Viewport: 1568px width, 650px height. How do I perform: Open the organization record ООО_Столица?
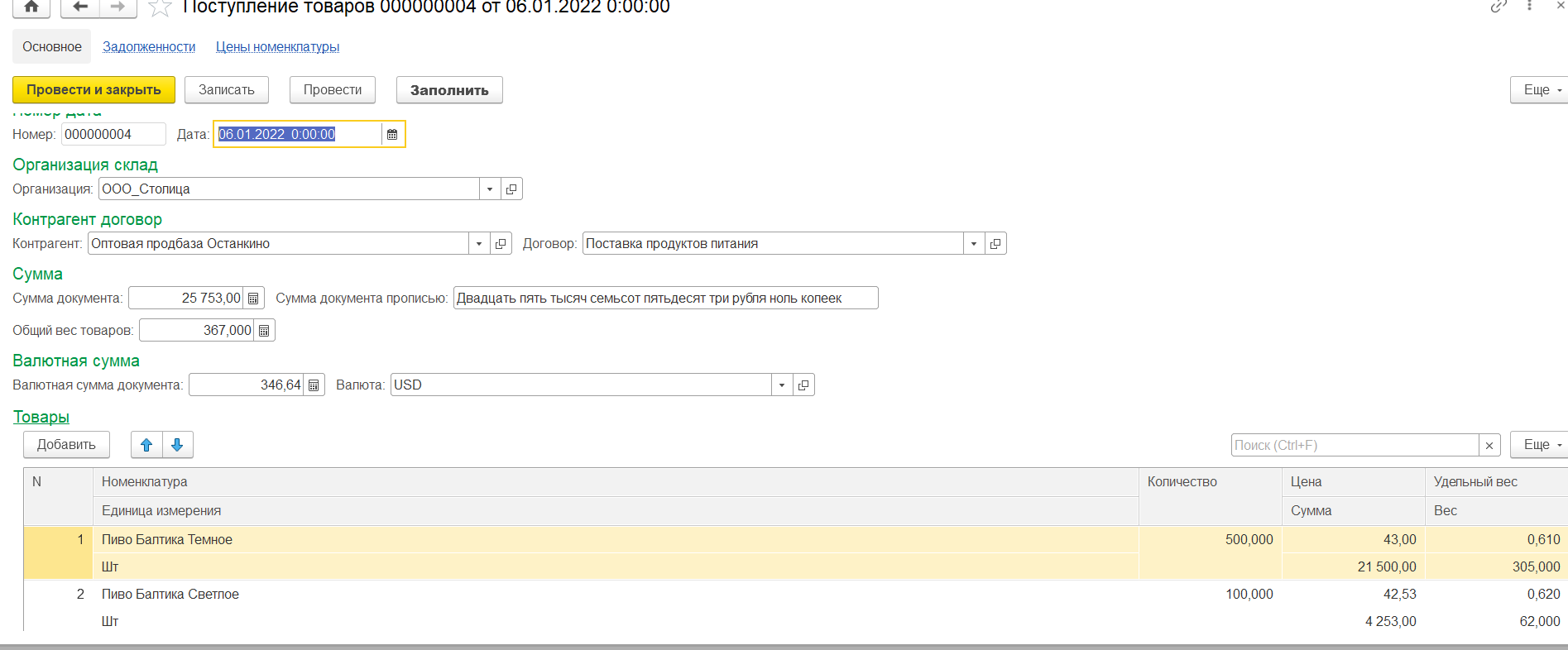click(x=511, y=189)
